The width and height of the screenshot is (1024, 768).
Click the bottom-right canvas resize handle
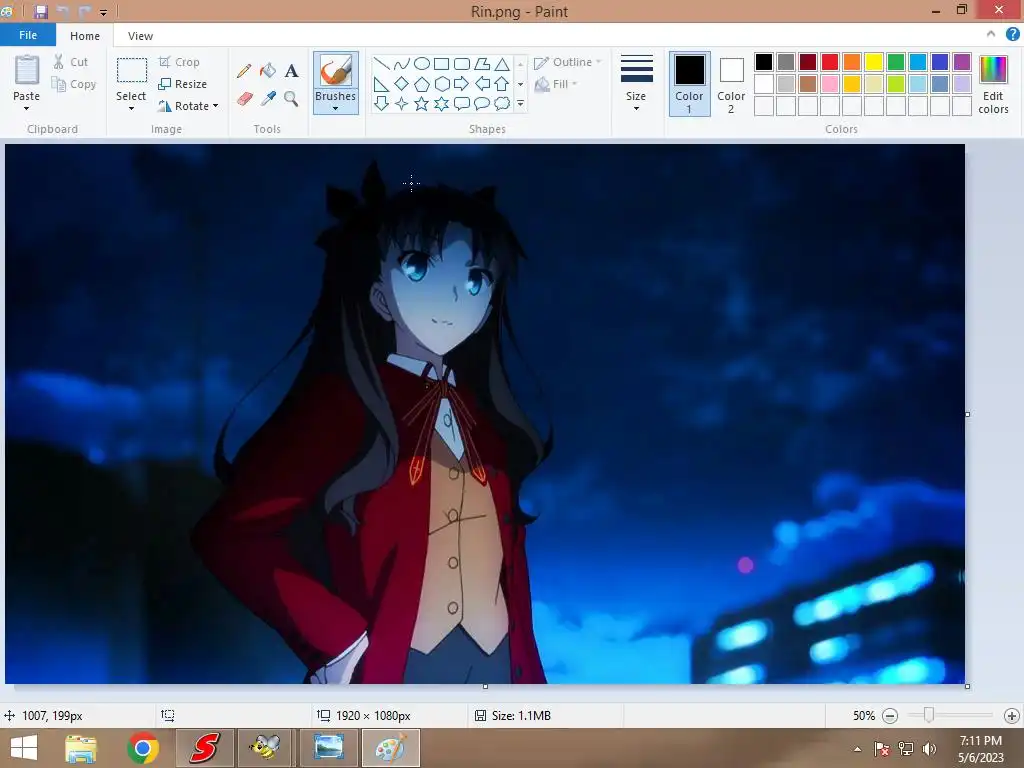(967, 686)
